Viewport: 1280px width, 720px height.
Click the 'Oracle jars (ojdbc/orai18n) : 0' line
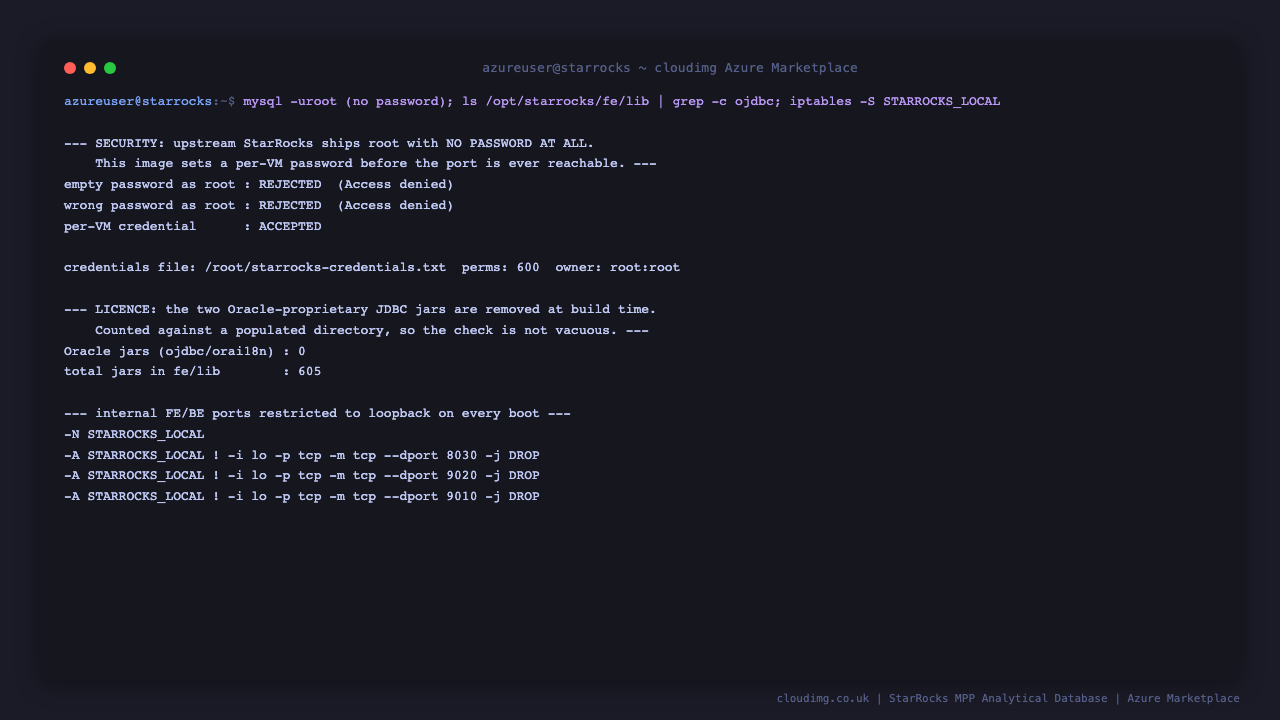(x=185, y=352)
